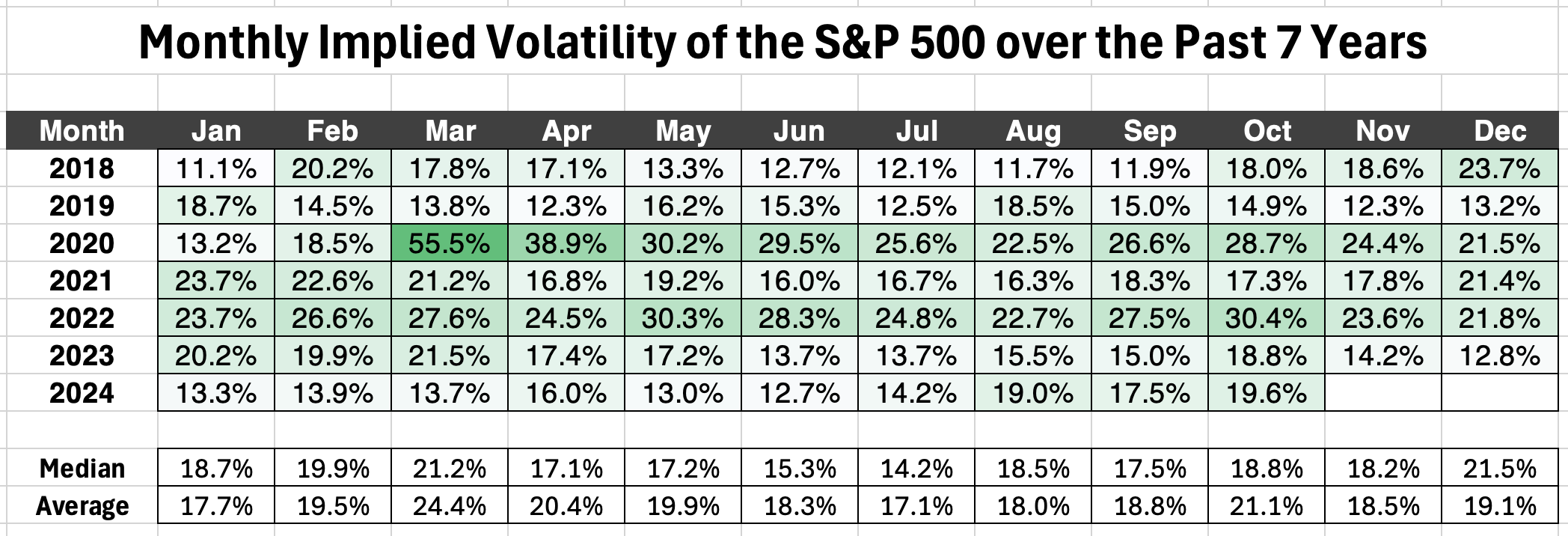Click the 11.1% cell for January 2018
The height and width of the screenshot is (536, 1568).
pos(216,168)
